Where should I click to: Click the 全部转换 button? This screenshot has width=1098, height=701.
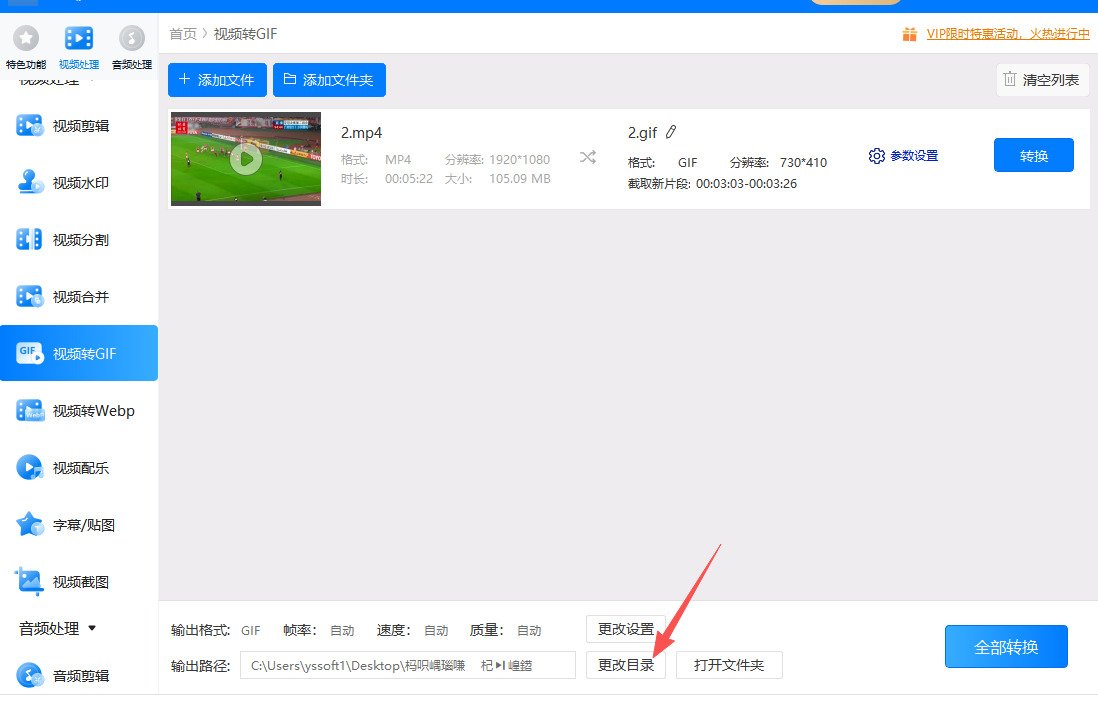tap(1006, 647)
